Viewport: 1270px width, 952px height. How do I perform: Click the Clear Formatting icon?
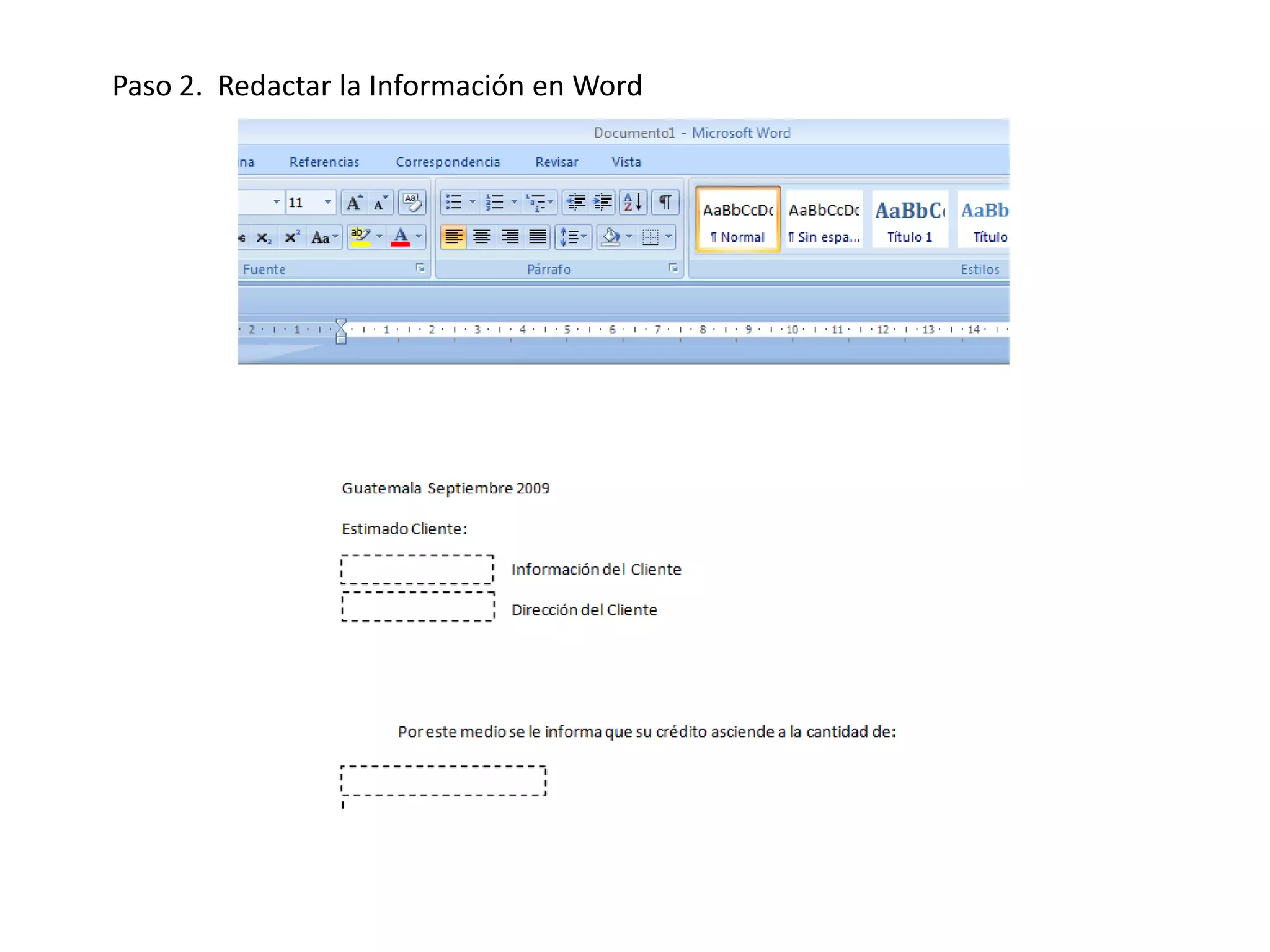coord(412,203)
